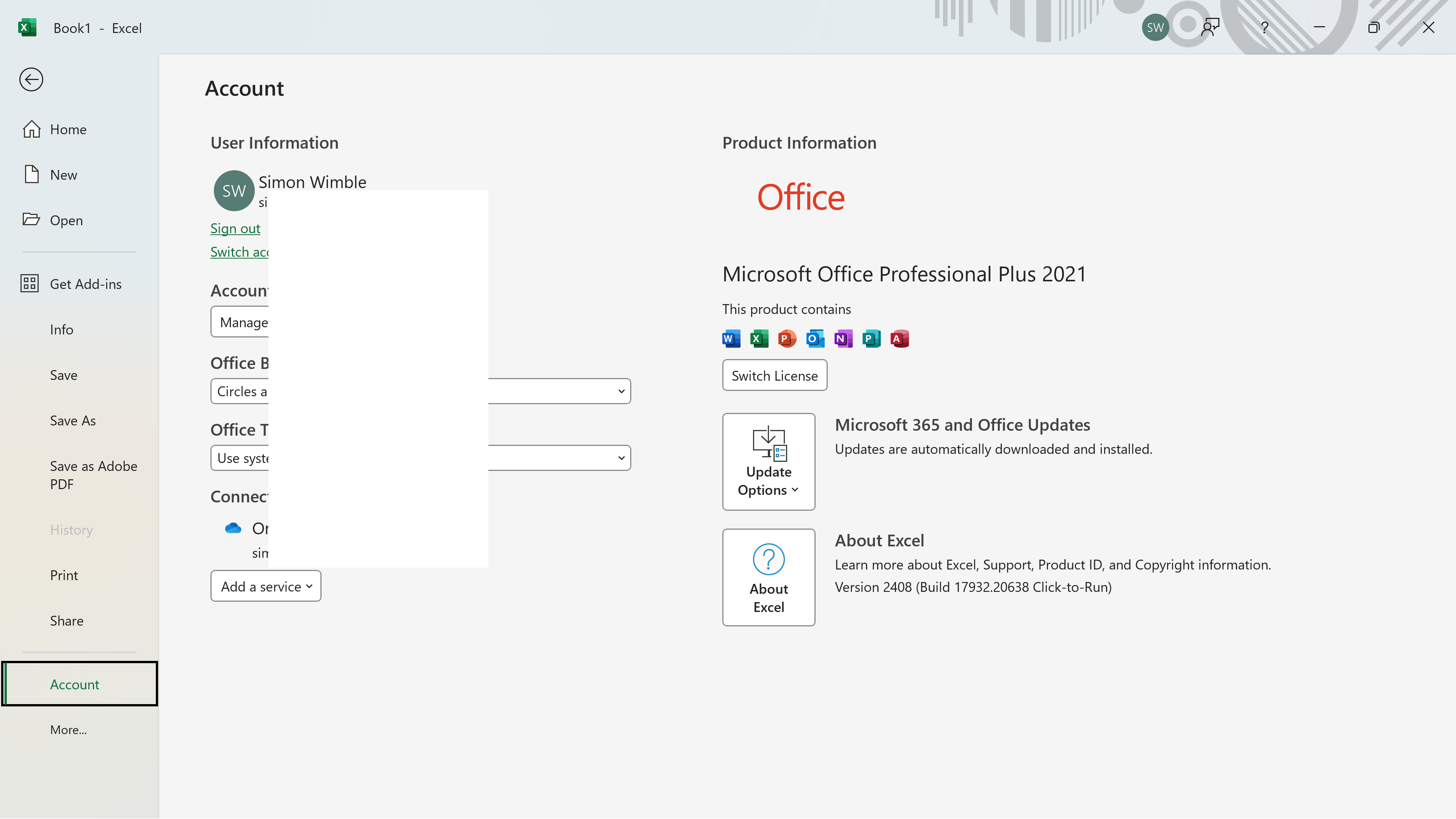Open the Add a service dropdown
The image size is (1456, 819).
pyautogui.click(x=266, y=586)
